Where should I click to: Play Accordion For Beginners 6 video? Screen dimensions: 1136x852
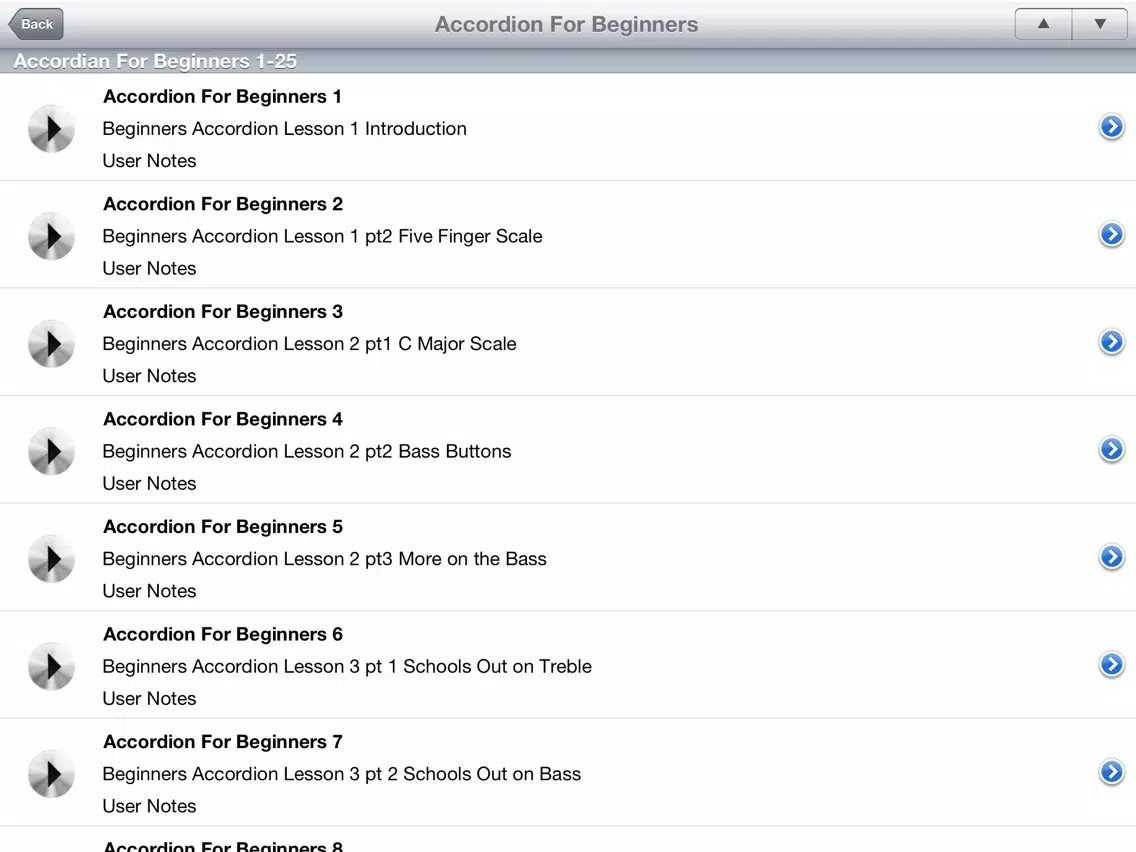51,667
